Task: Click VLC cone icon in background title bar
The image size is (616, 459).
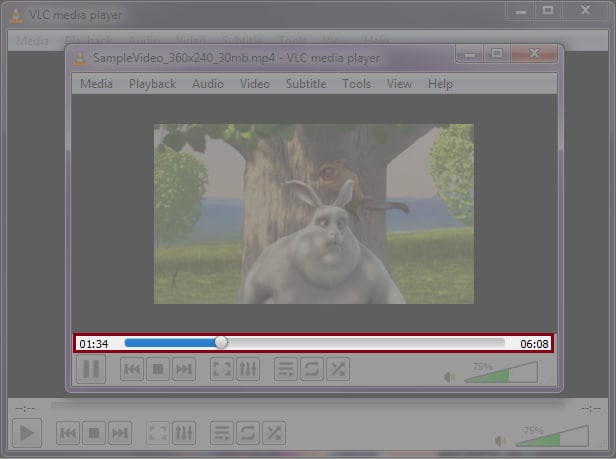Action: pos(16,15)
